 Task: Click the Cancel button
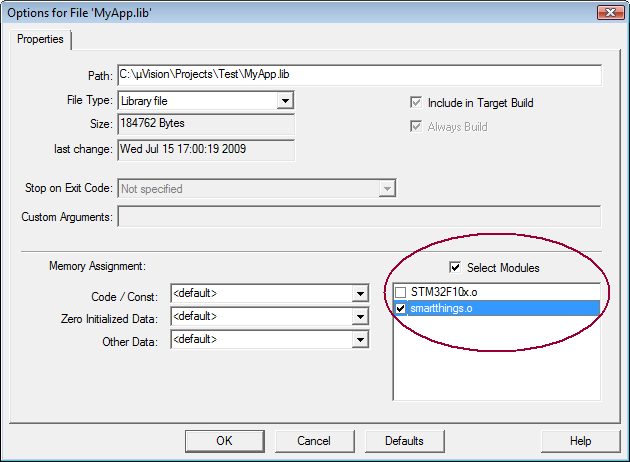point(314,441)
